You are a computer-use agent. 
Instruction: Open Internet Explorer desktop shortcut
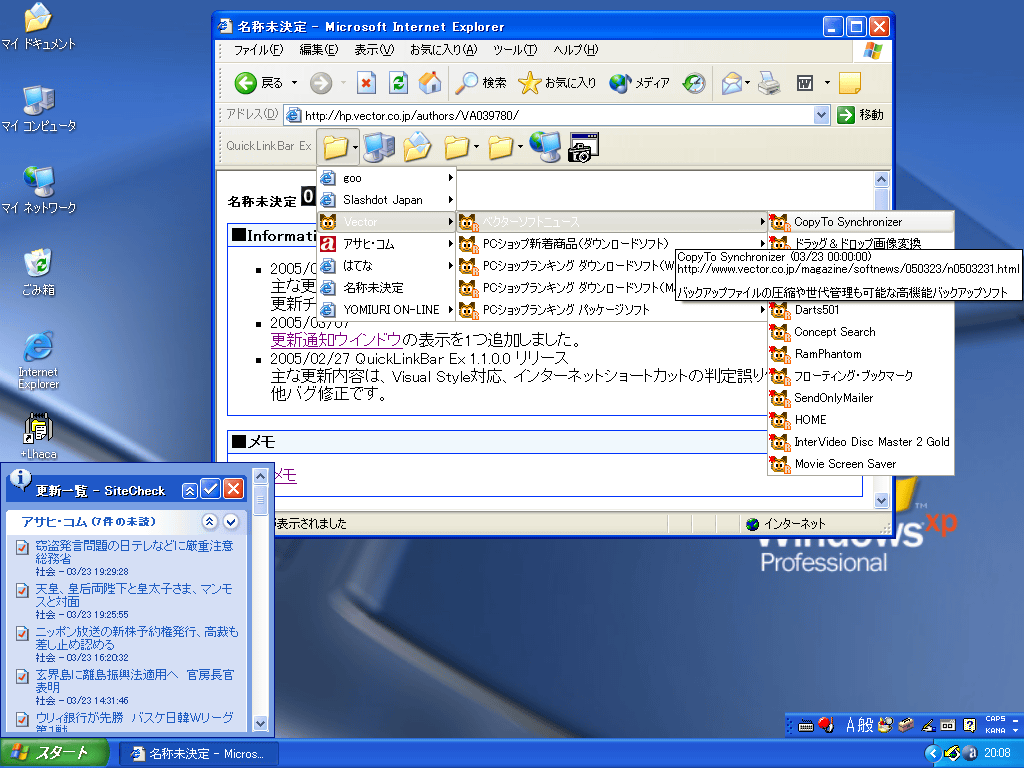click(39, 360)
